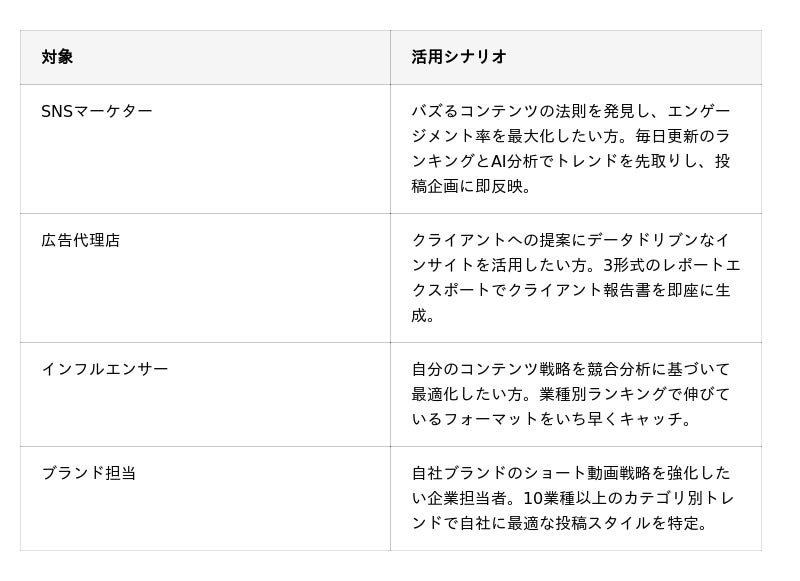
Task: Click the "対象" column header
Action: tap(57, 57)
